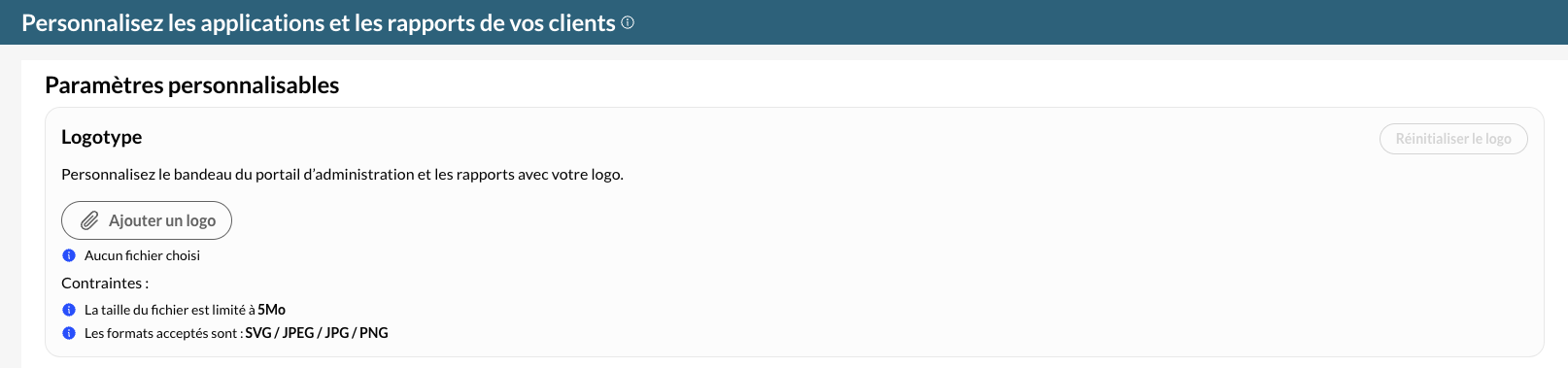The height and width of the screenshot is (368, 1568).
Task: Select the Paramètres personnalisables heading
Action: point(191,85)
